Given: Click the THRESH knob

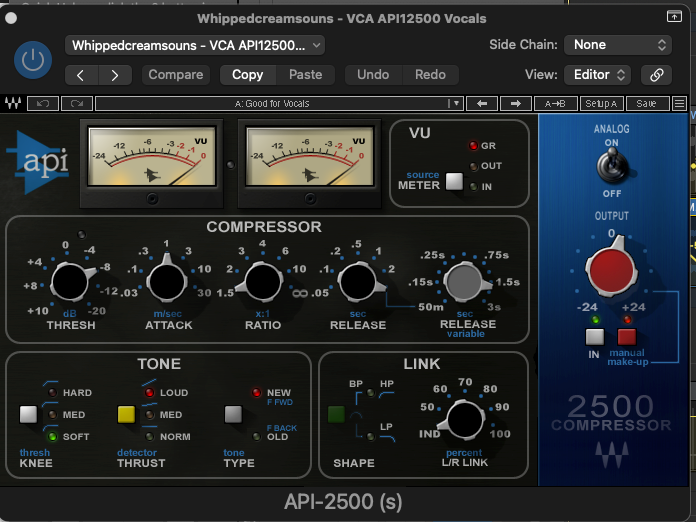Looking at the screenshot, I should (x=70, y=282).
